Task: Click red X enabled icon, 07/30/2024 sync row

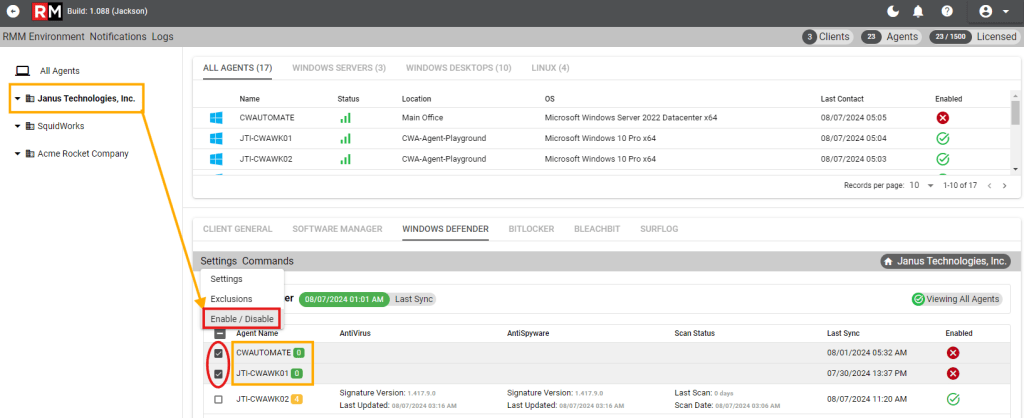Action: pos(953,374)
